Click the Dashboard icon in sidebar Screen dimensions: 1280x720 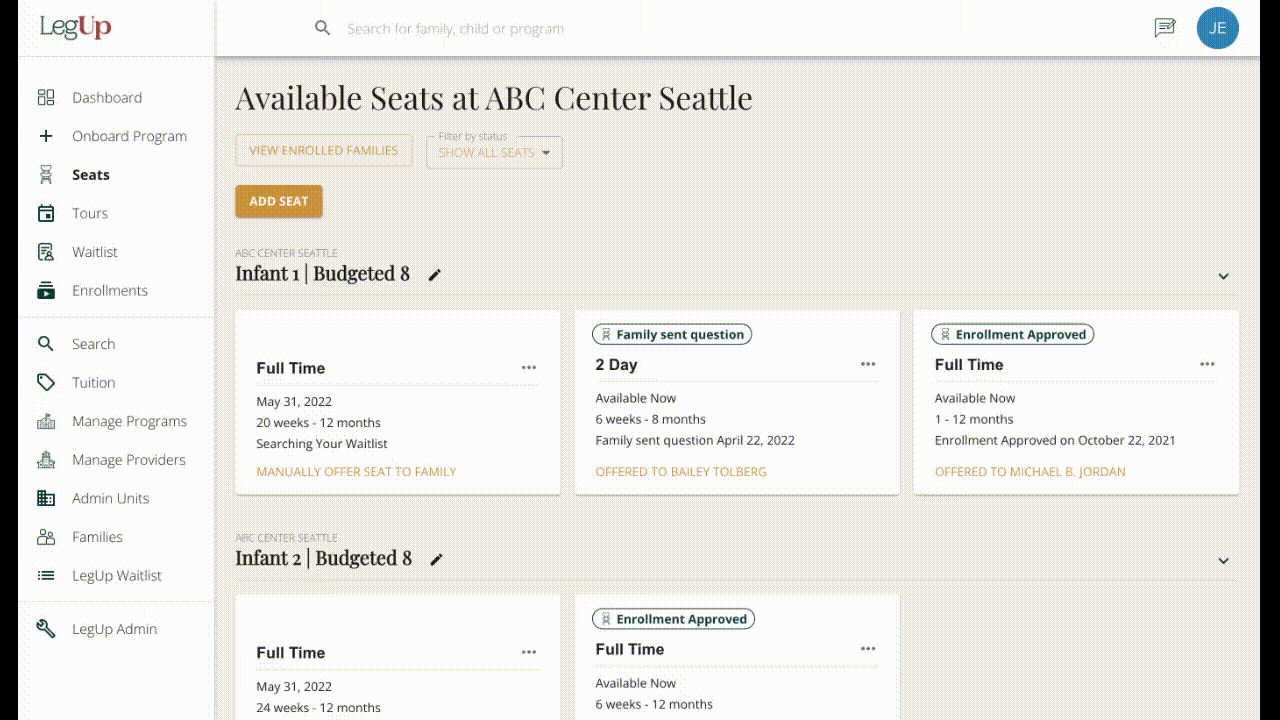coord(46,97)
